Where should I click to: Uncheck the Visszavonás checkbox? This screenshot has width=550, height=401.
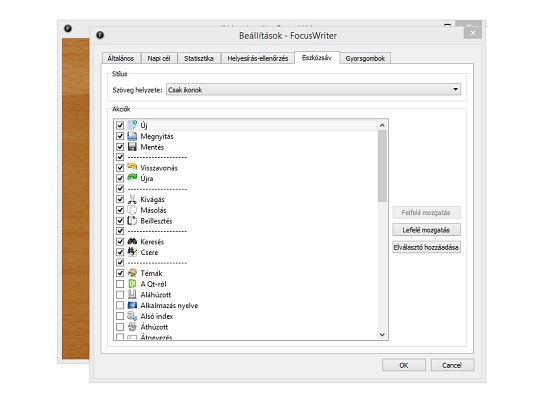[120, 168]
